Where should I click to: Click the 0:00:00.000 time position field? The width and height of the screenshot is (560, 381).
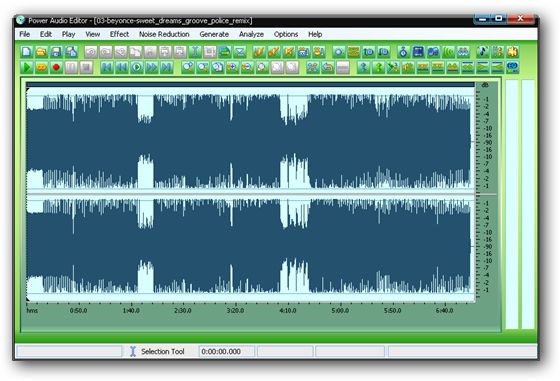point(226,351)
